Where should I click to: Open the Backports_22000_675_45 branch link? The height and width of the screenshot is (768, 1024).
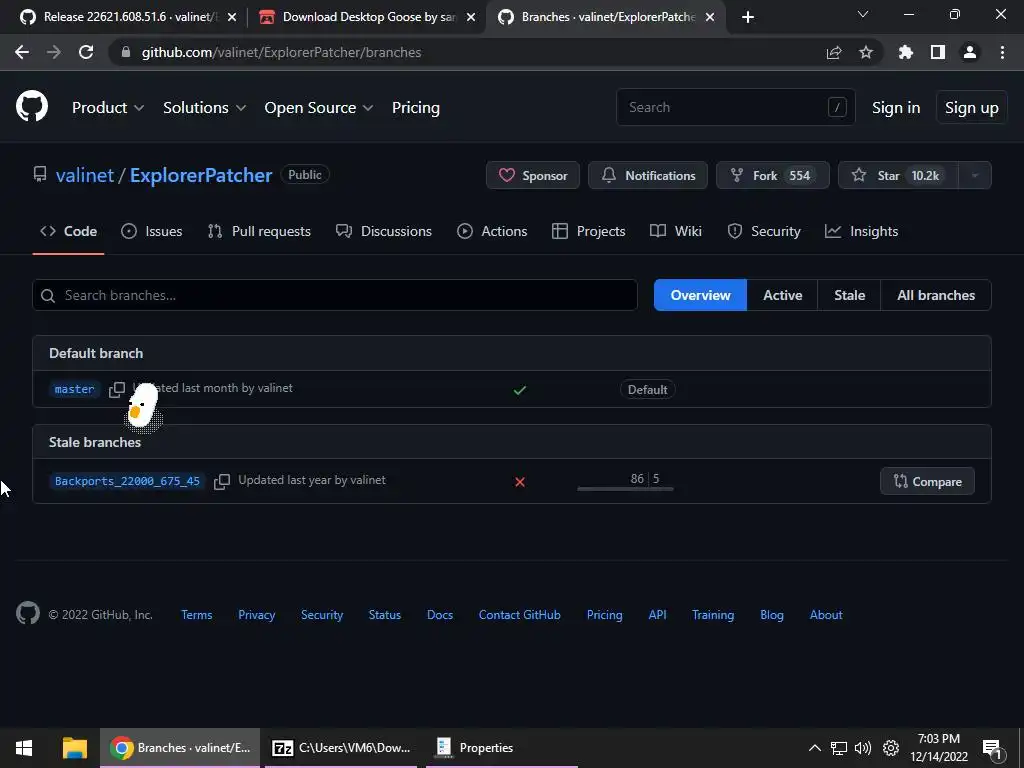127,481
